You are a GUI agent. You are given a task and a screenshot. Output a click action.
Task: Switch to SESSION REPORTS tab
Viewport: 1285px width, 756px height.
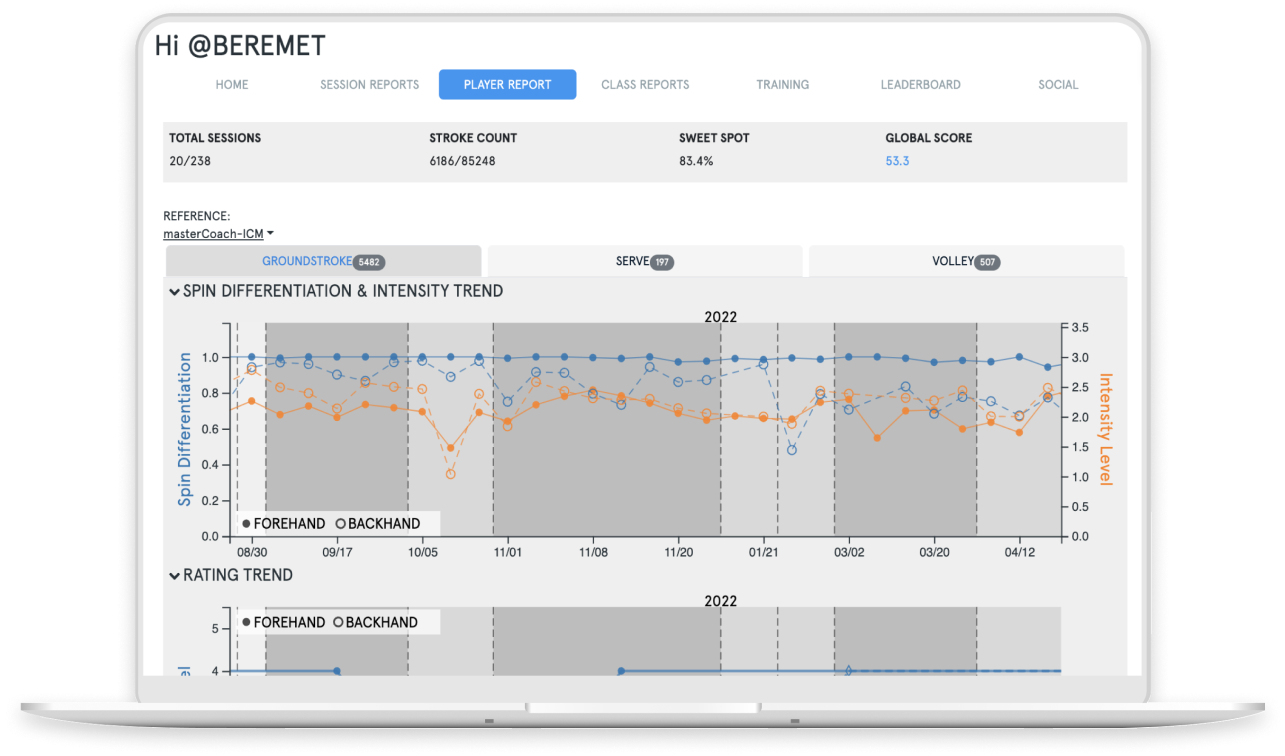point(369,85)
